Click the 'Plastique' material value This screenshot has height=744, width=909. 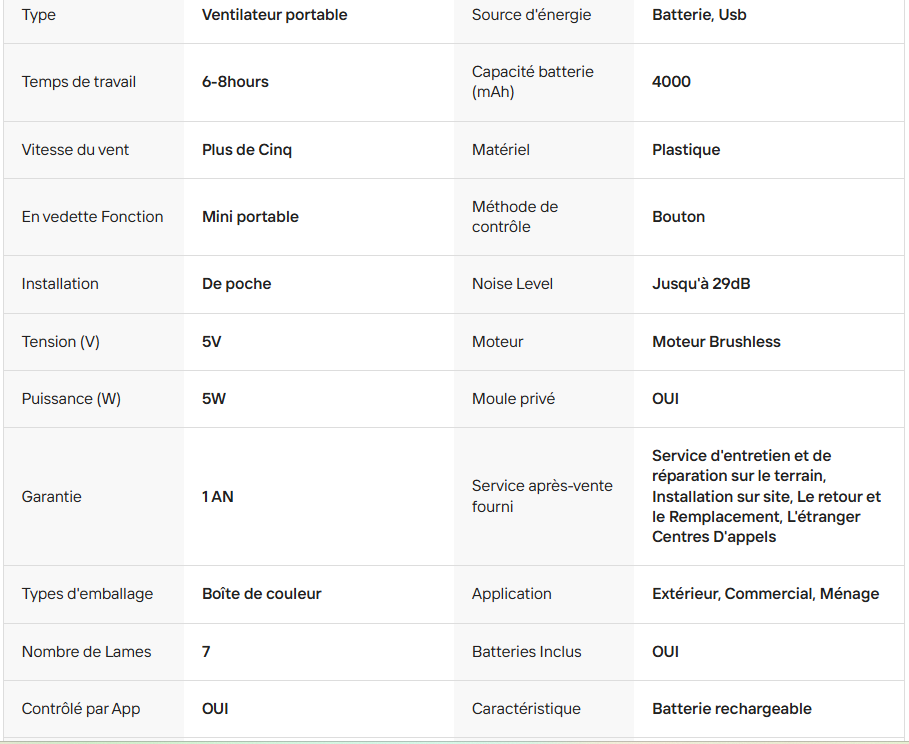click(686, 150)
